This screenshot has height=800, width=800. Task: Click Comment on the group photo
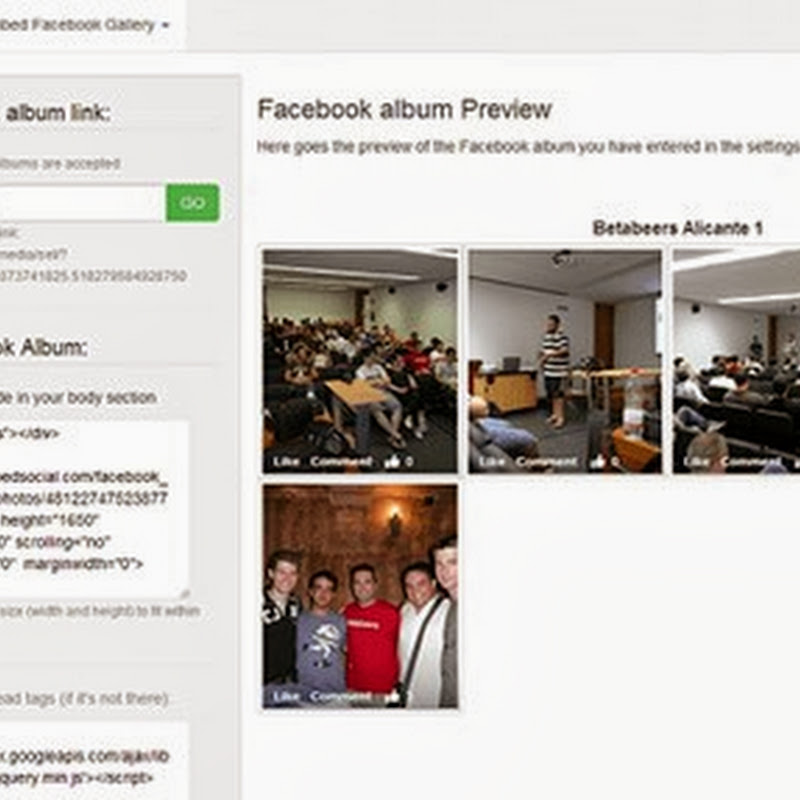(341, 696)
